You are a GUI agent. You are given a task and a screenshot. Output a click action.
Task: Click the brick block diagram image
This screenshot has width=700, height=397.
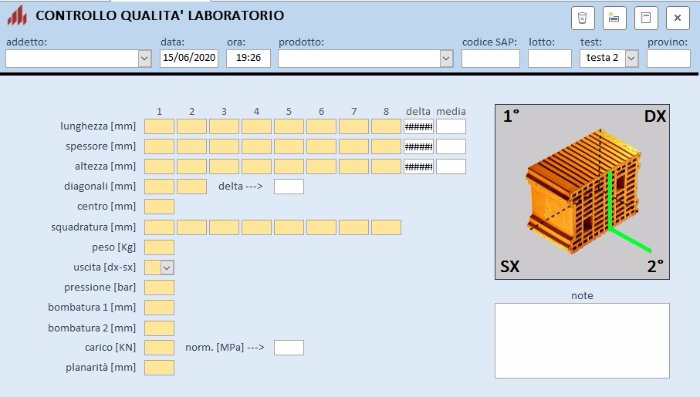coord(582,192)
